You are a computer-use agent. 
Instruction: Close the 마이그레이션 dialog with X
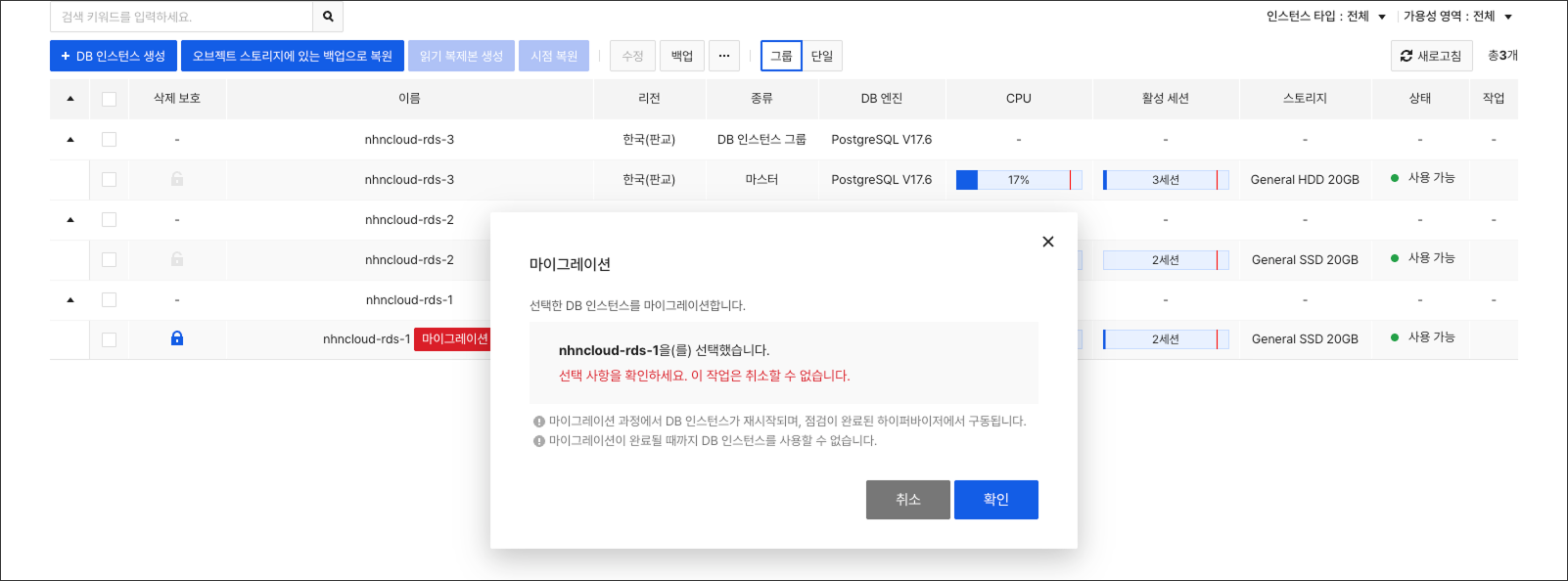(x=1048, y=242)
